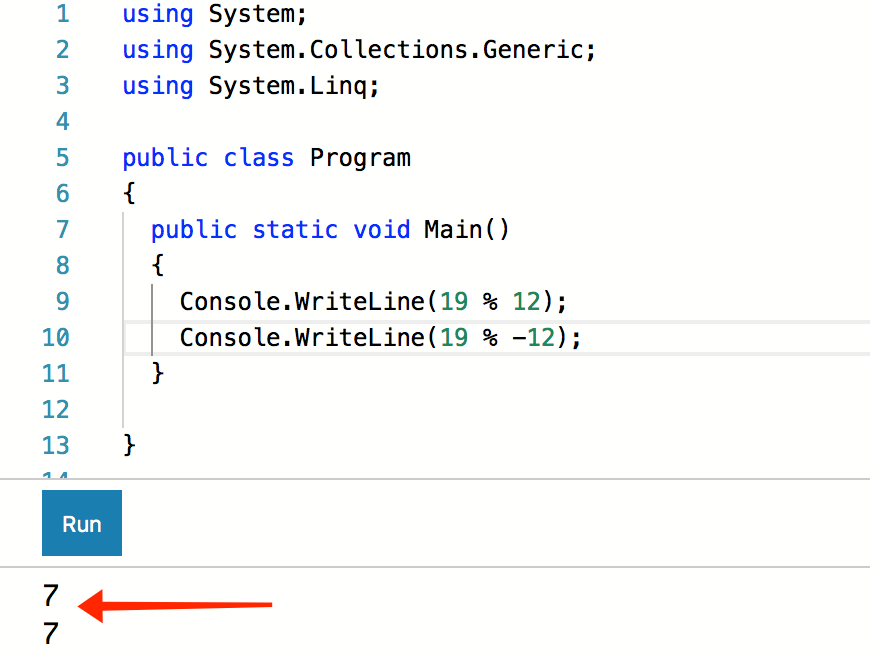This screenshot has width=870, height=654.
Task: Click the 'Program' class name
Action: (x=360, y=158)
